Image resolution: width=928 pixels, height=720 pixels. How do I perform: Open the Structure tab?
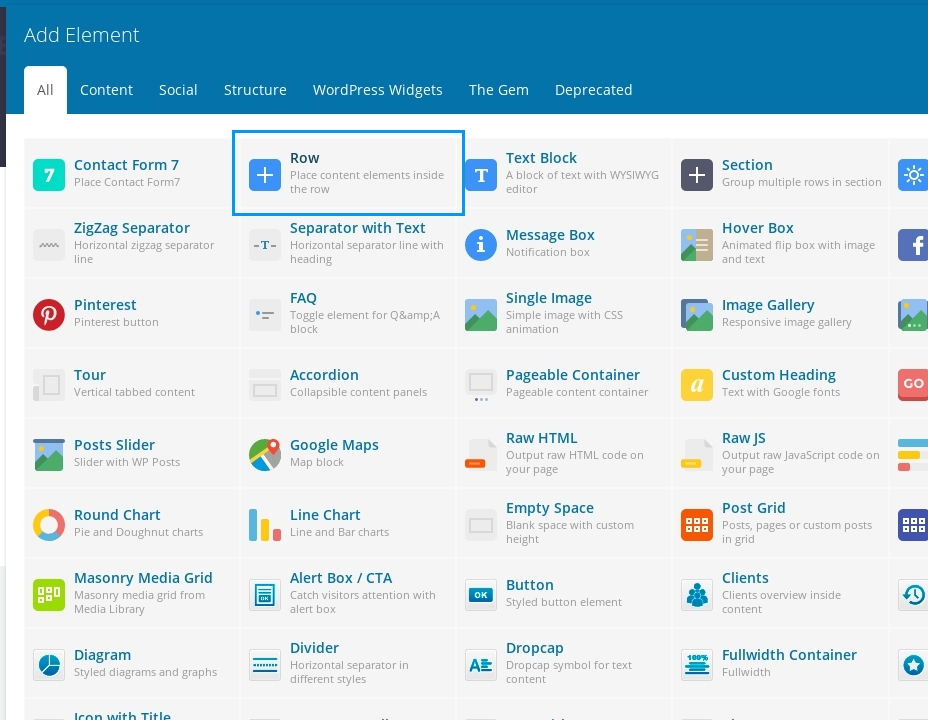pyautogui.click(x=255, y=90)
